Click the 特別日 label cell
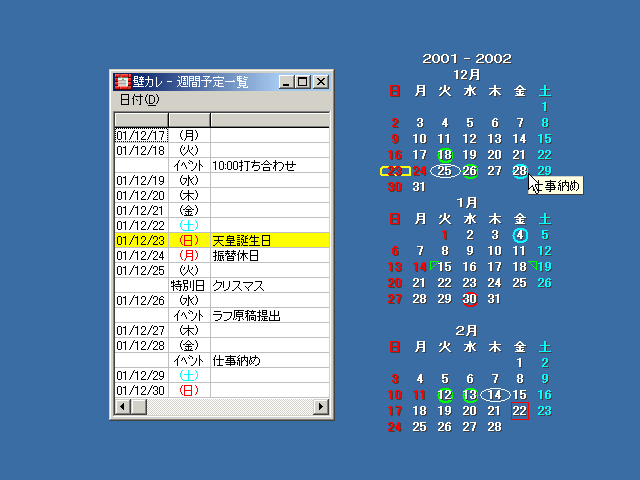 tap(187, 286)
